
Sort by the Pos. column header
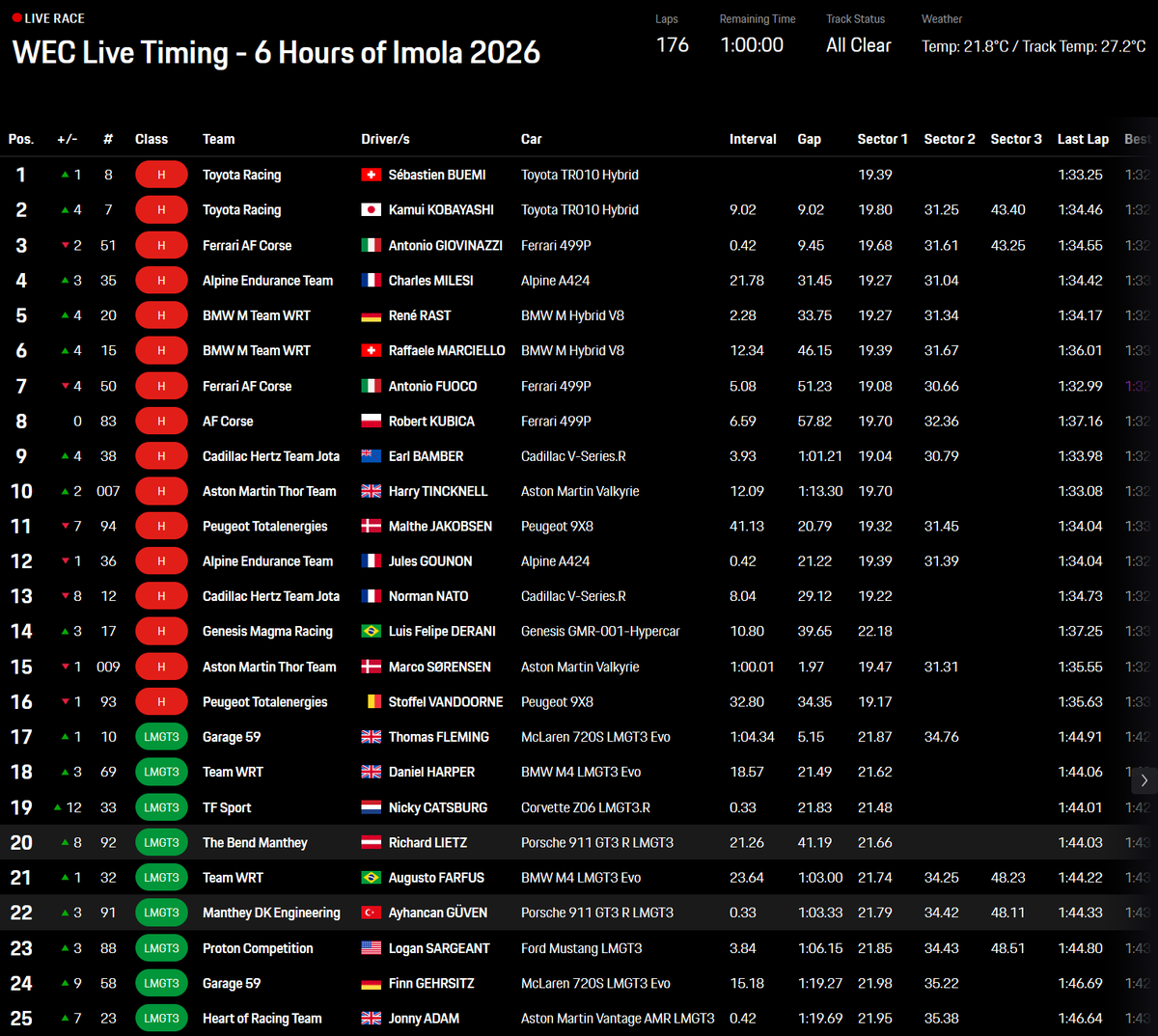click(x=21, y=139)
